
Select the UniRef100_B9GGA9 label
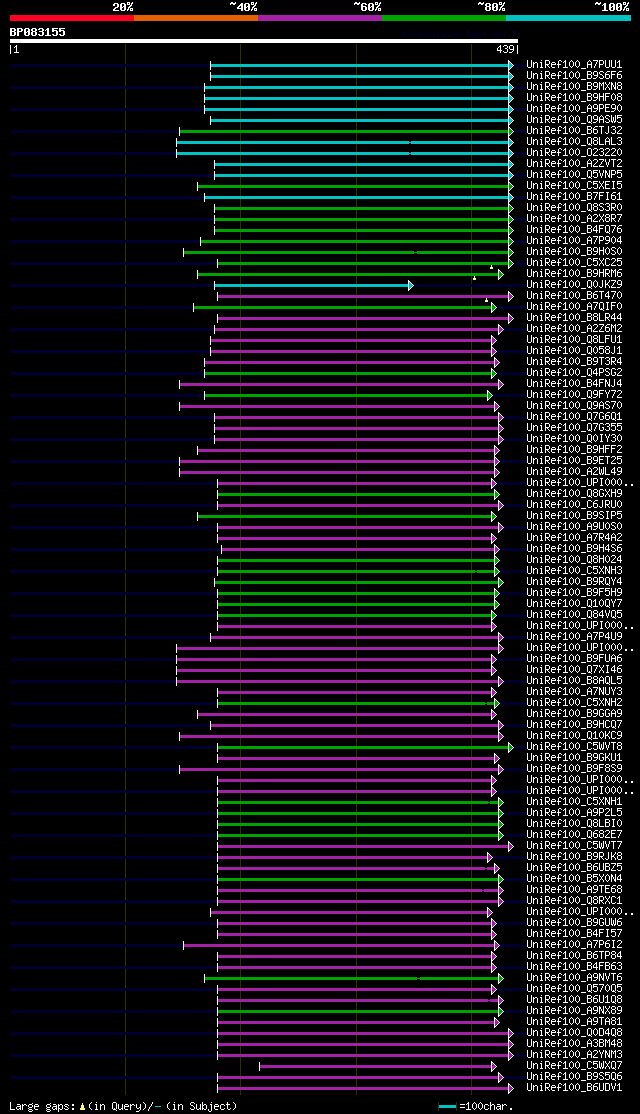coord(575,714)
